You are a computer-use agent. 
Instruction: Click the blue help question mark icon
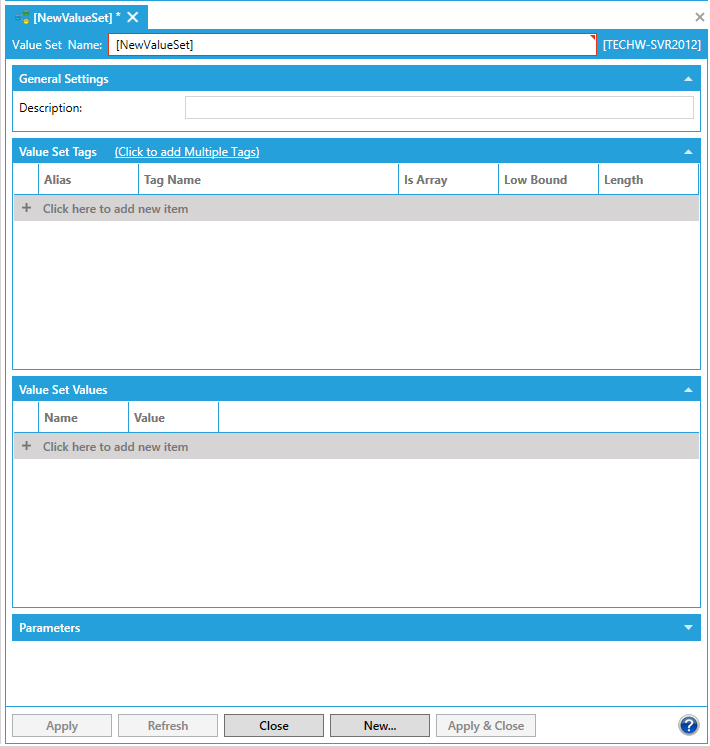click(x=688, y=726)
